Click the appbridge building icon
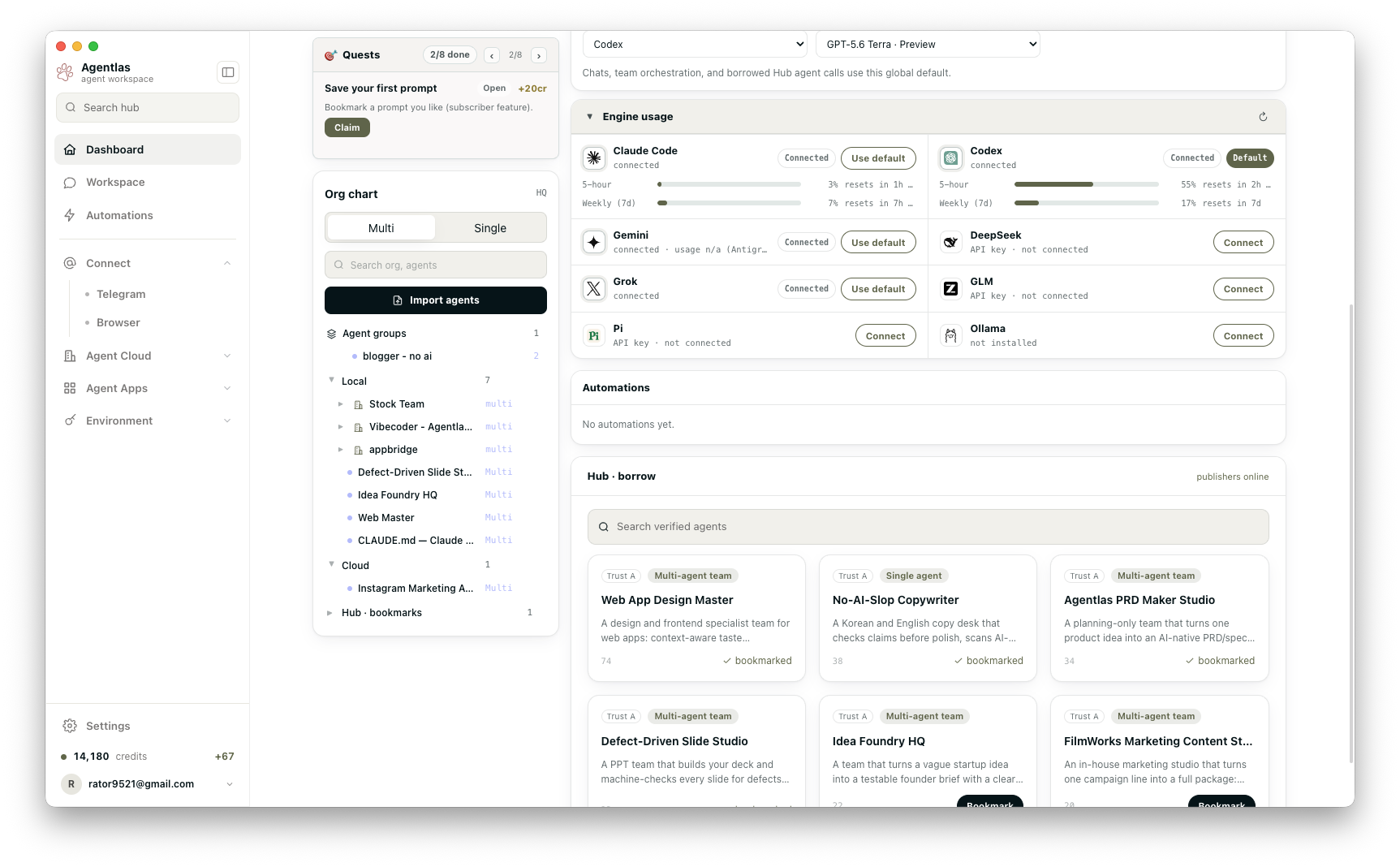Viewport: 1400px width, 867px height. (x=358, y=450)
